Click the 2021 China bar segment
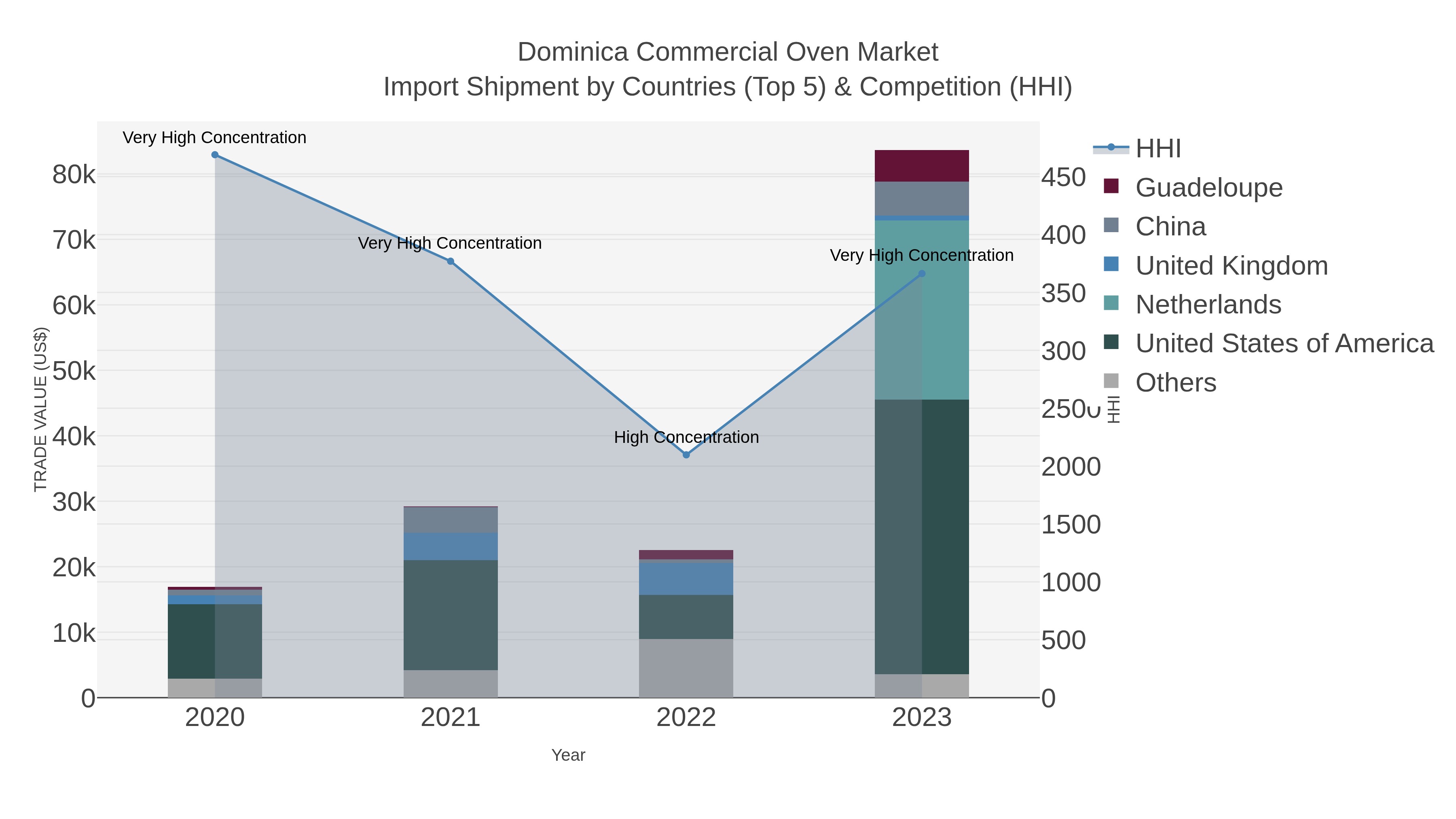The height and width of the screenshot is (819, 1456). (451, 521)
